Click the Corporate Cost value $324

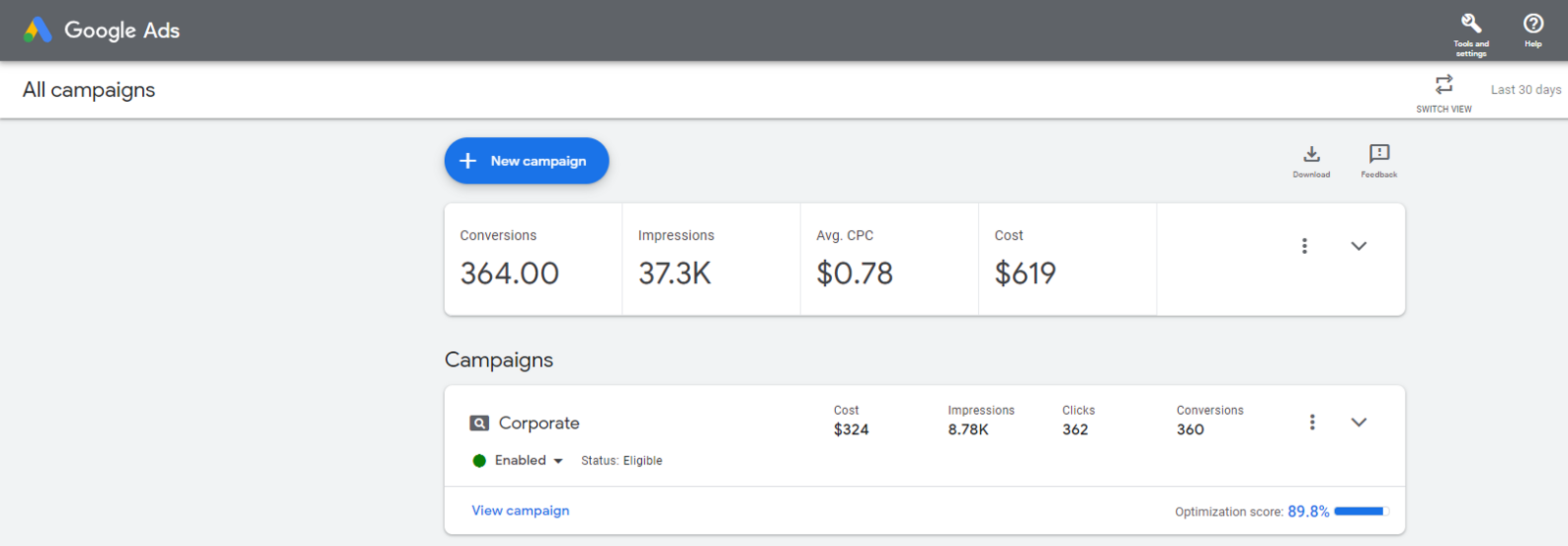coord(852,429)
